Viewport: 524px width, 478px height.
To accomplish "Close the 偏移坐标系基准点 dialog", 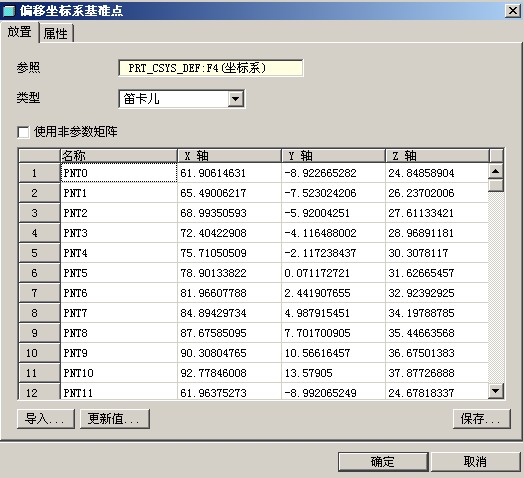I will click(513, 11).
